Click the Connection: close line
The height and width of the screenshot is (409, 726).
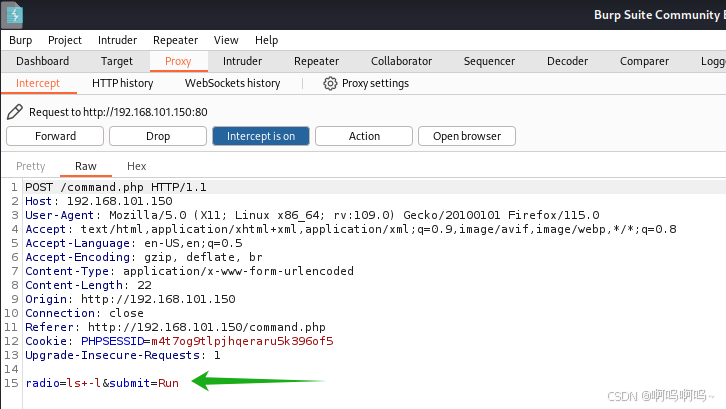[84, 313]
